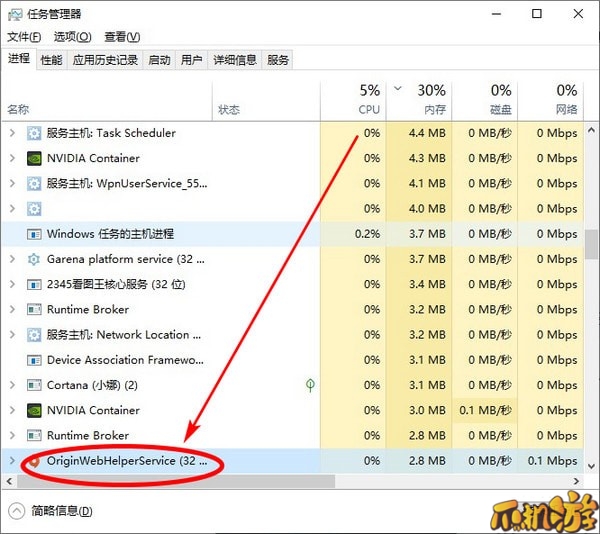
Task: Click the 简略信息(D) link
Action: click(62, 511)
